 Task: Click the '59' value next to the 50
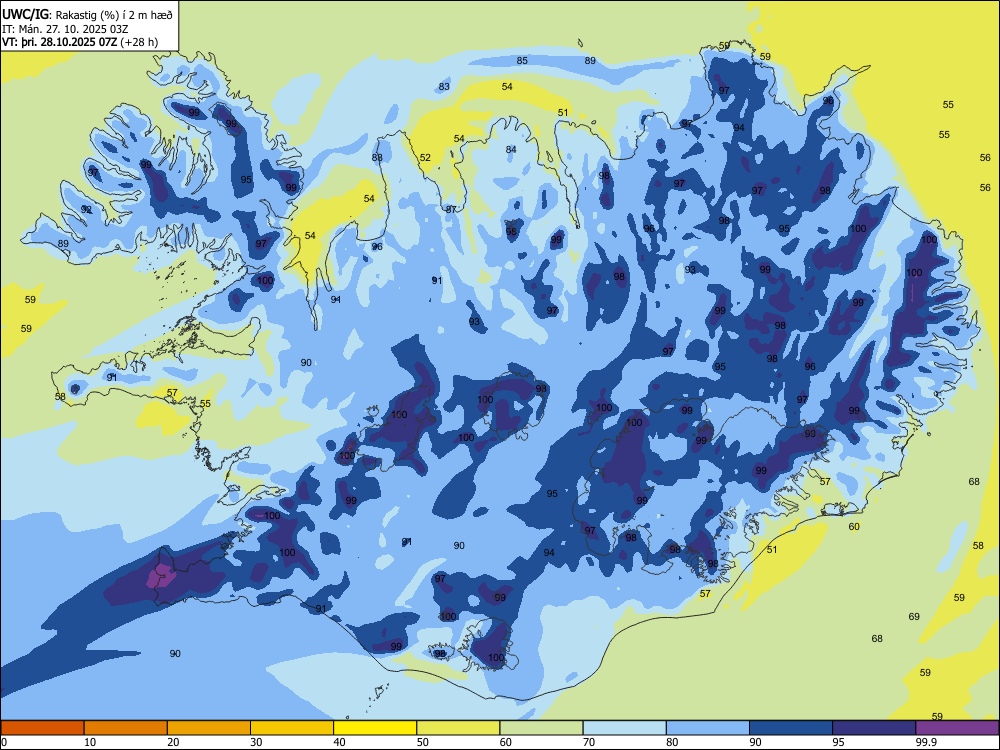(x=765, y=56)
